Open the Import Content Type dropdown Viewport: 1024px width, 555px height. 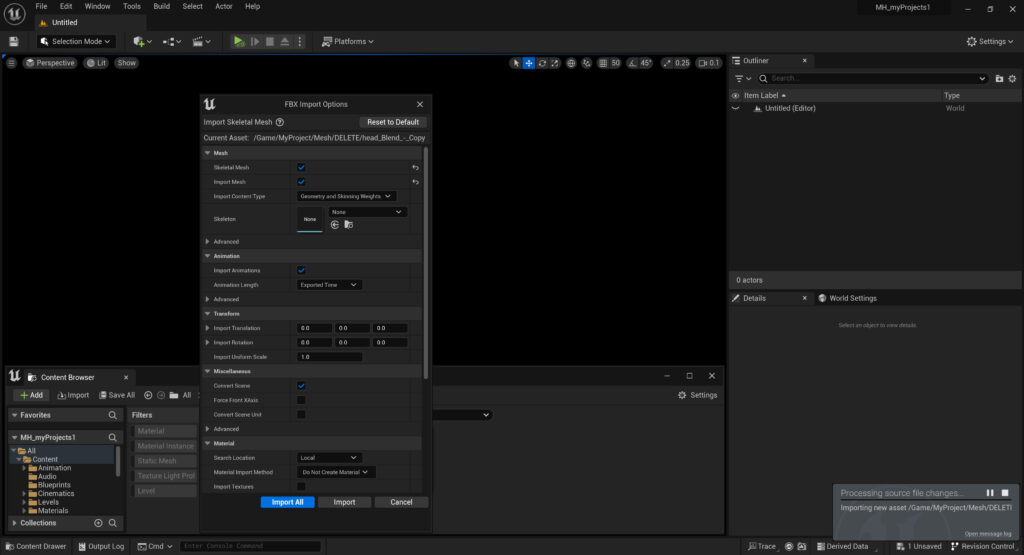[x=346, y=196]
